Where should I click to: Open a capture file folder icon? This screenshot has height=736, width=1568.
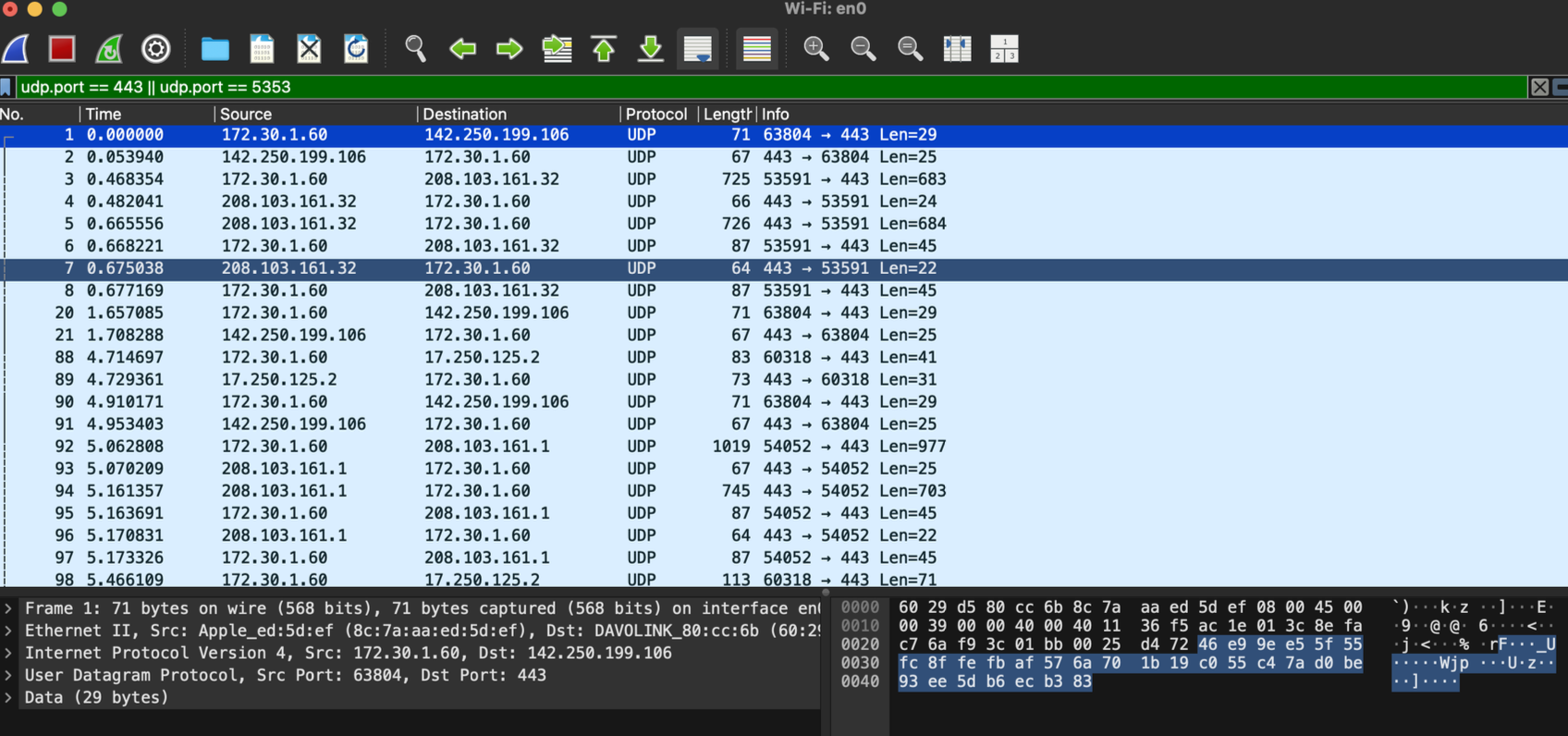coord(214,49)
